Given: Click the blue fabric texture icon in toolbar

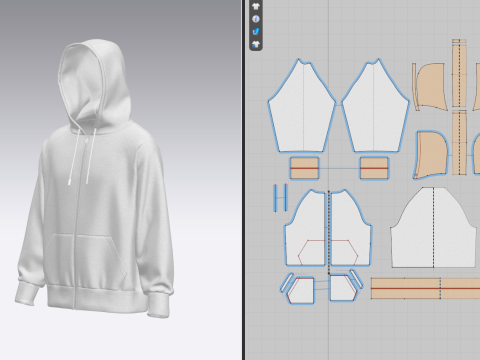Looking at the screenshot, I should click(256, 32).
